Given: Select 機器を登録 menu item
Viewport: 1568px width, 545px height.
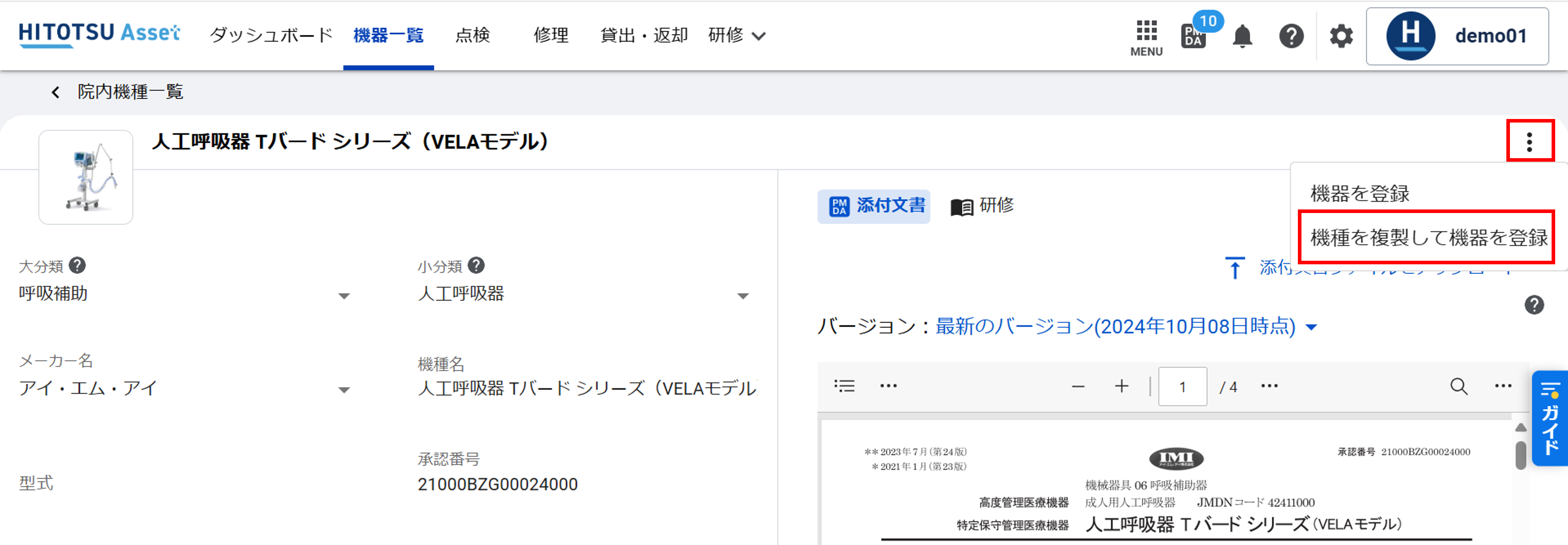Looking at the screenshot, I should 1360,193.
